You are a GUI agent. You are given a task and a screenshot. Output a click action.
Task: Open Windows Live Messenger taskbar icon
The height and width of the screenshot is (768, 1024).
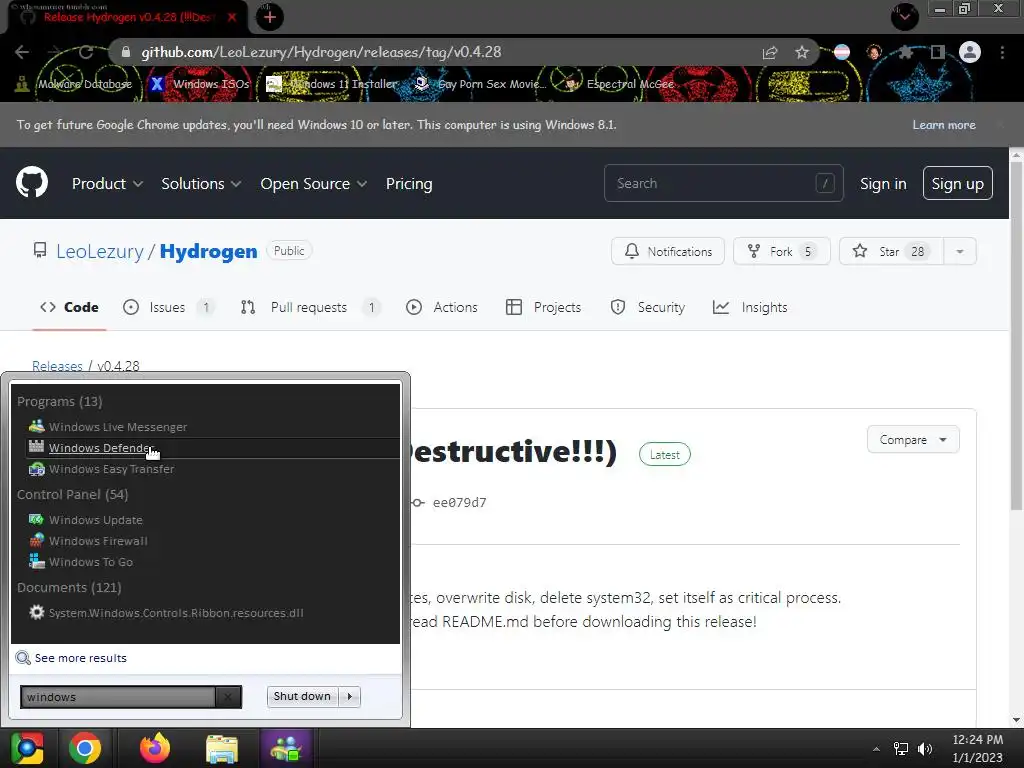coord(285,748)
